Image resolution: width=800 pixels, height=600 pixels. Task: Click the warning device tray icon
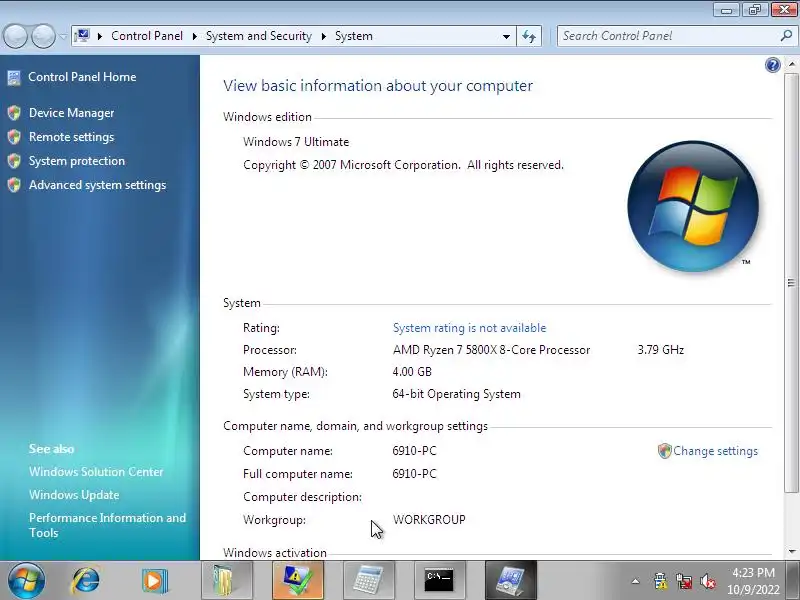[660, 581]
